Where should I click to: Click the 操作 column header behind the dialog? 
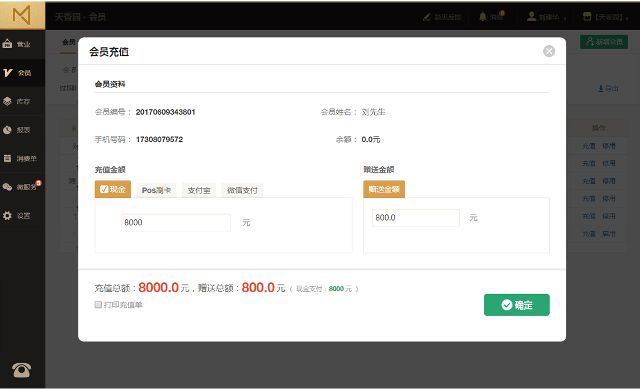coord(599,128)
